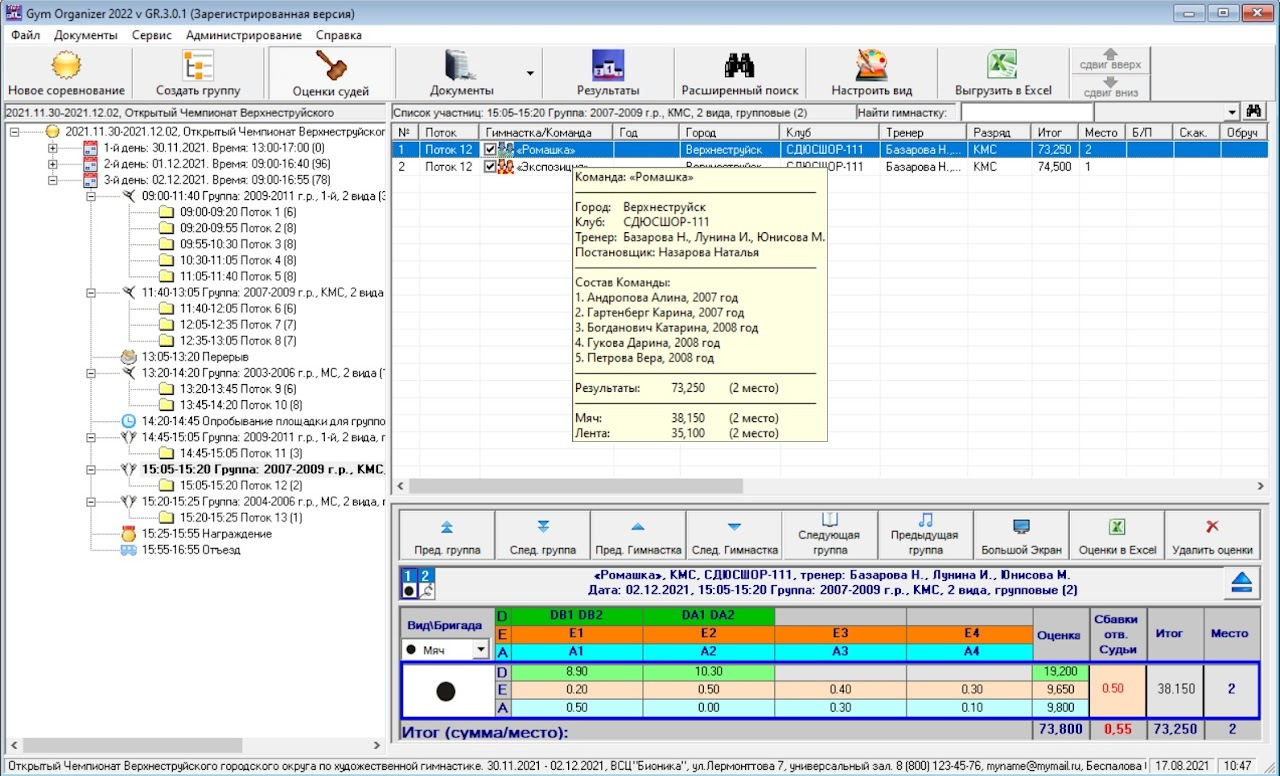Expand the 1-й день tree node
This screenshot has height=776, width=1280.
point(53,148)
